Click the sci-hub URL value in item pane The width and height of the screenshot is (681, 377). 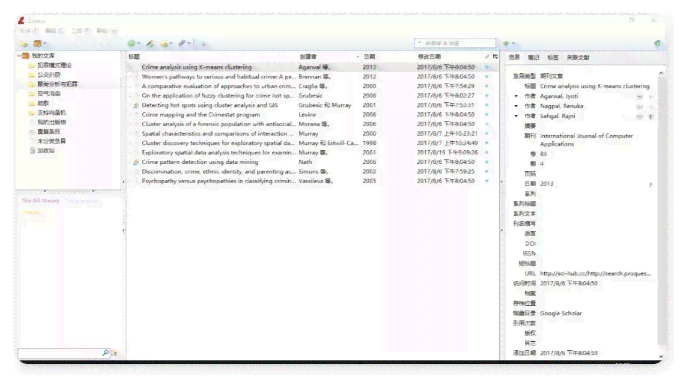595,274
